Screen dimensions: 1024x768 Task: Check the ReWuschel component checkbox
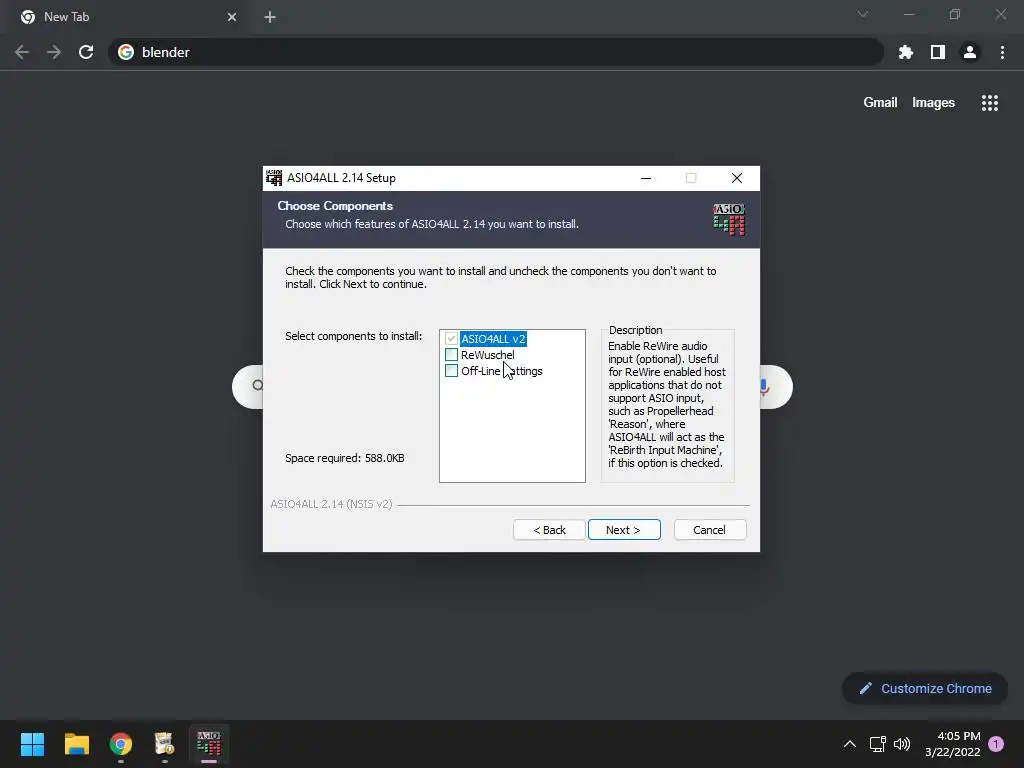point(451,355)
